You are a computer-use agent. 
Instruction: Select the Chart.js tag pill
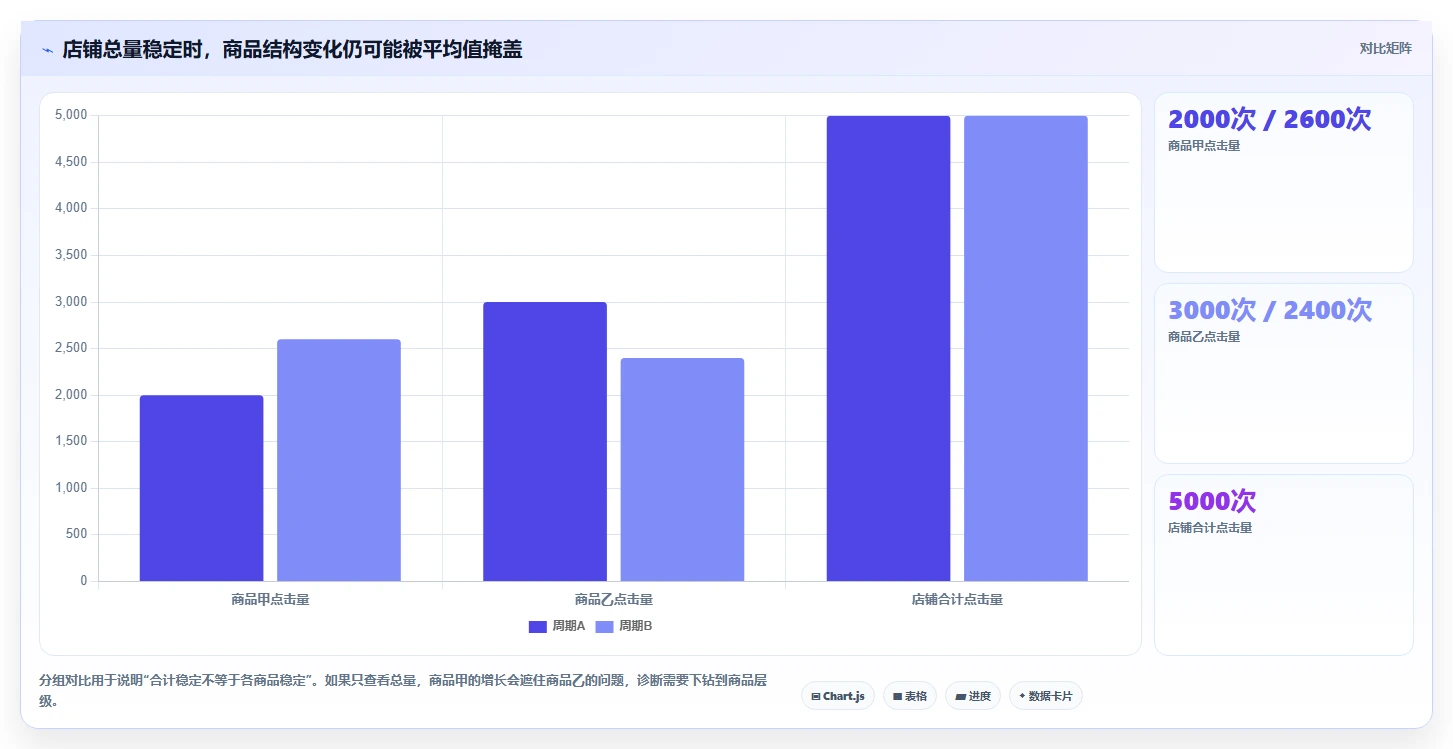coord(838,696)
